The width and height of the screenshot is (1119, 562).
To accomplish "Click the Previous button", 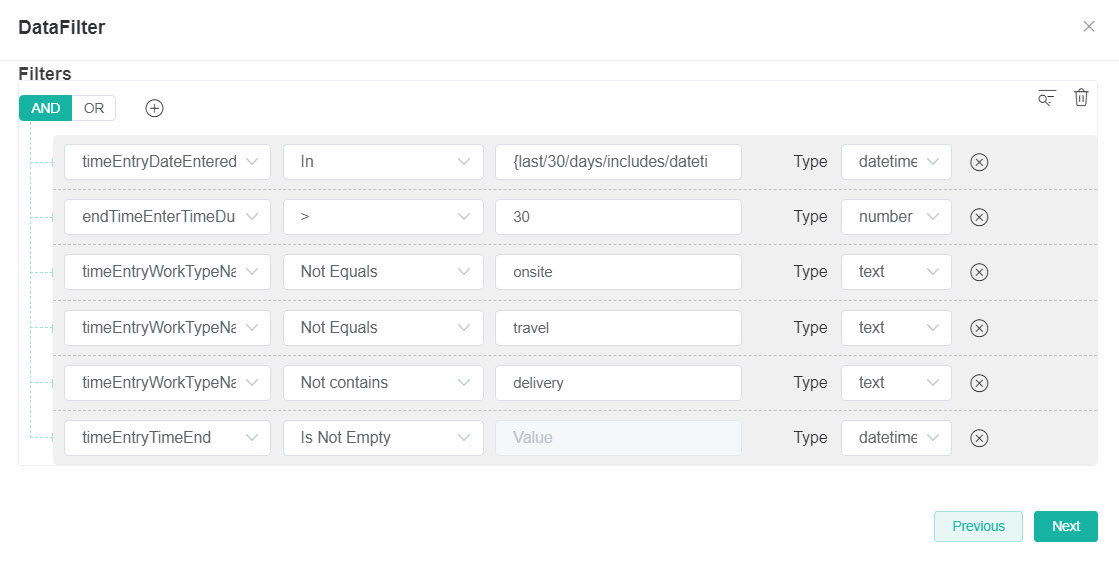I will 977,526.
